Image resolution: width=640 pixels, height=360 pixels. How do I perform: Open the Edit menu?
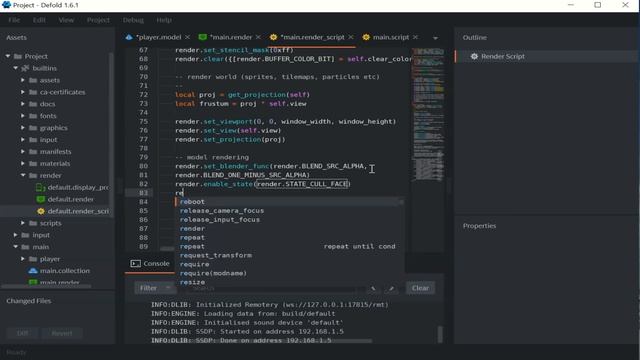pos(39,20)
